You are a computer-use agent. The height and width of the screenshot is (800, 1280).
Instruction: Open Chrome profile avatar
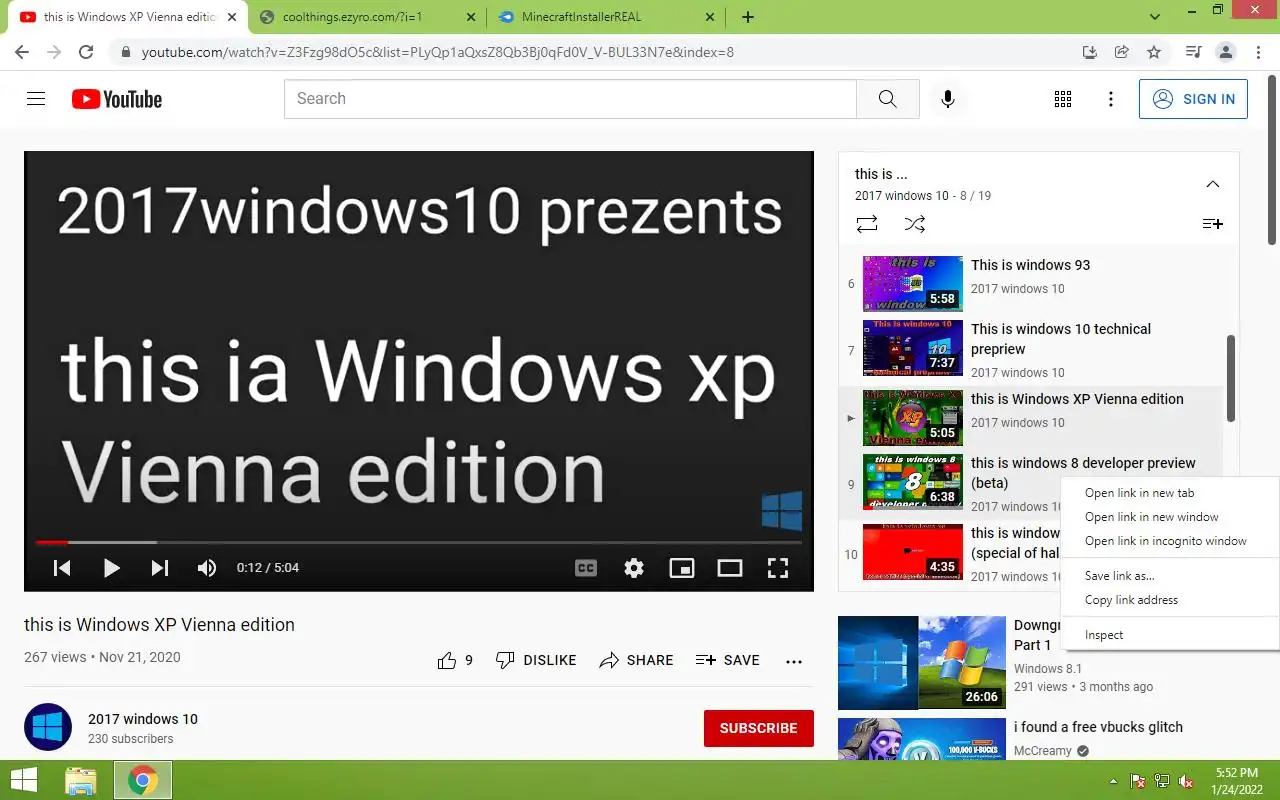(x=1225, y=52)
